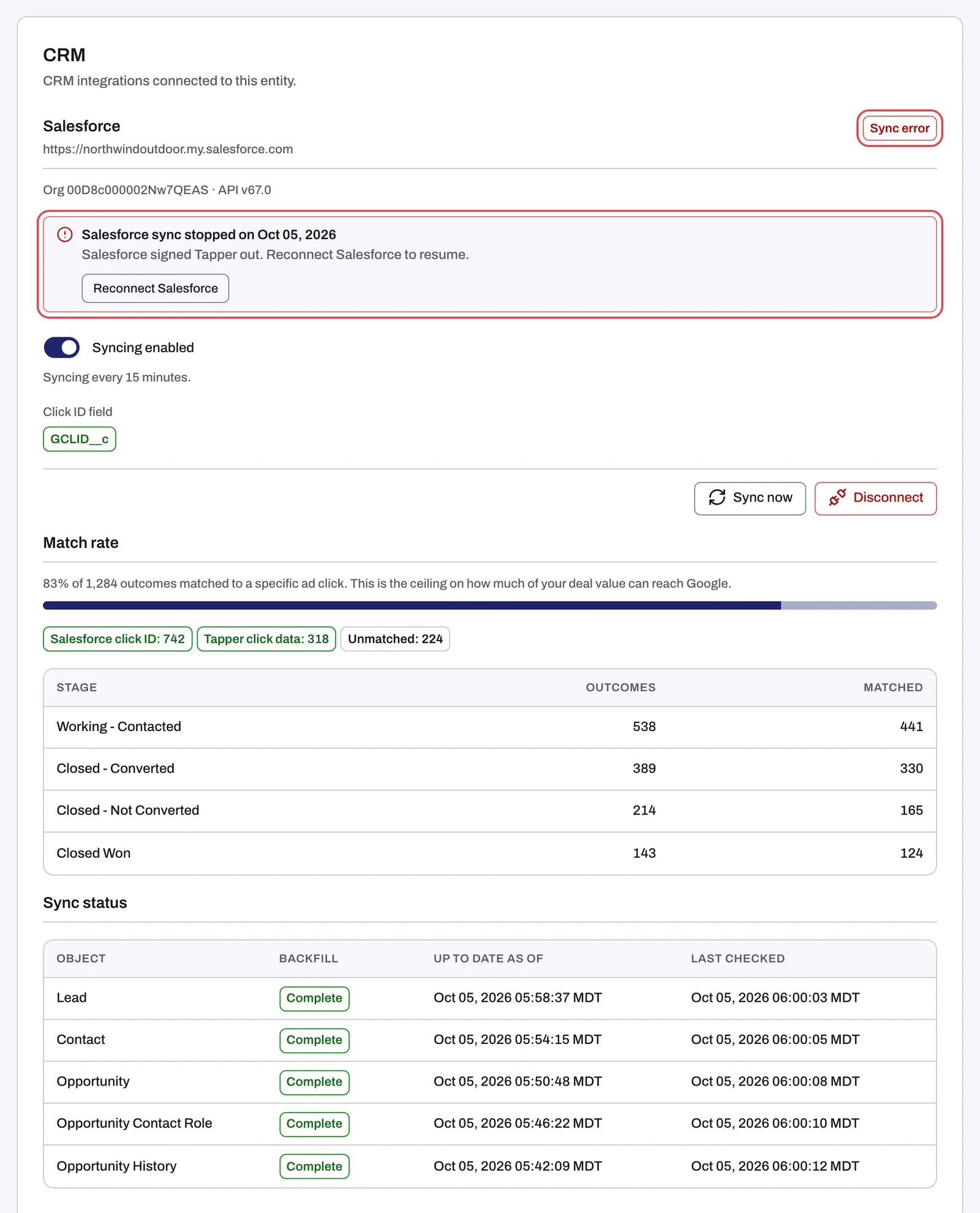The height and width of the screenshot is (1213, 980).
Task: Click the OUTCOMES column header
Action: [x=620, y=688]
